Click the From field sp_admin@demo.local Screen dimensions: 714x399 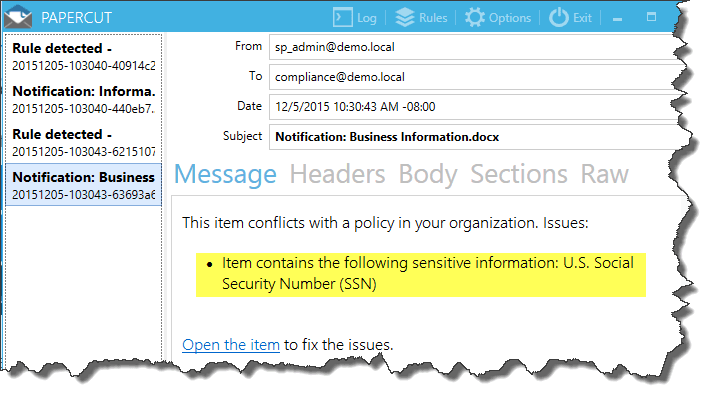474,47
